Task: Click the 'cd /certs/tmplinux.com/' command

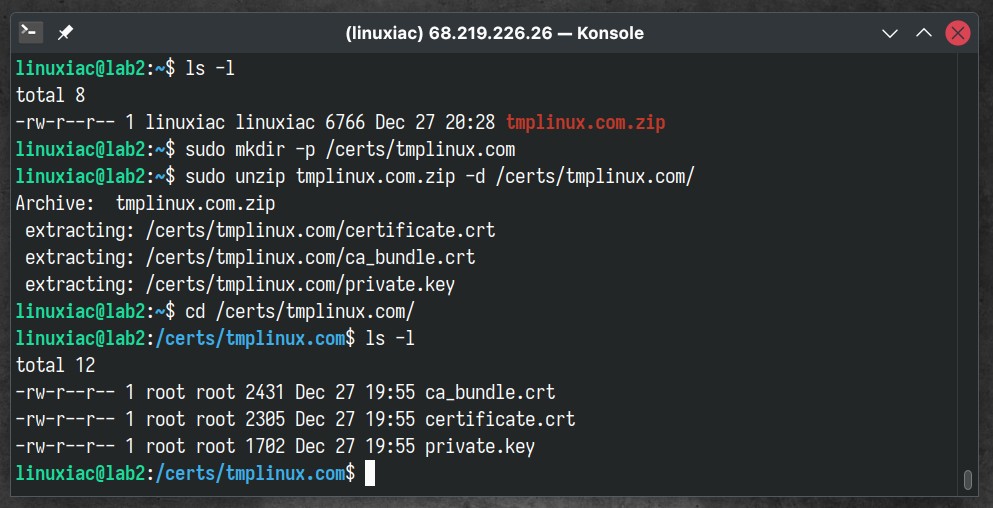Action: tap(300, 312)
